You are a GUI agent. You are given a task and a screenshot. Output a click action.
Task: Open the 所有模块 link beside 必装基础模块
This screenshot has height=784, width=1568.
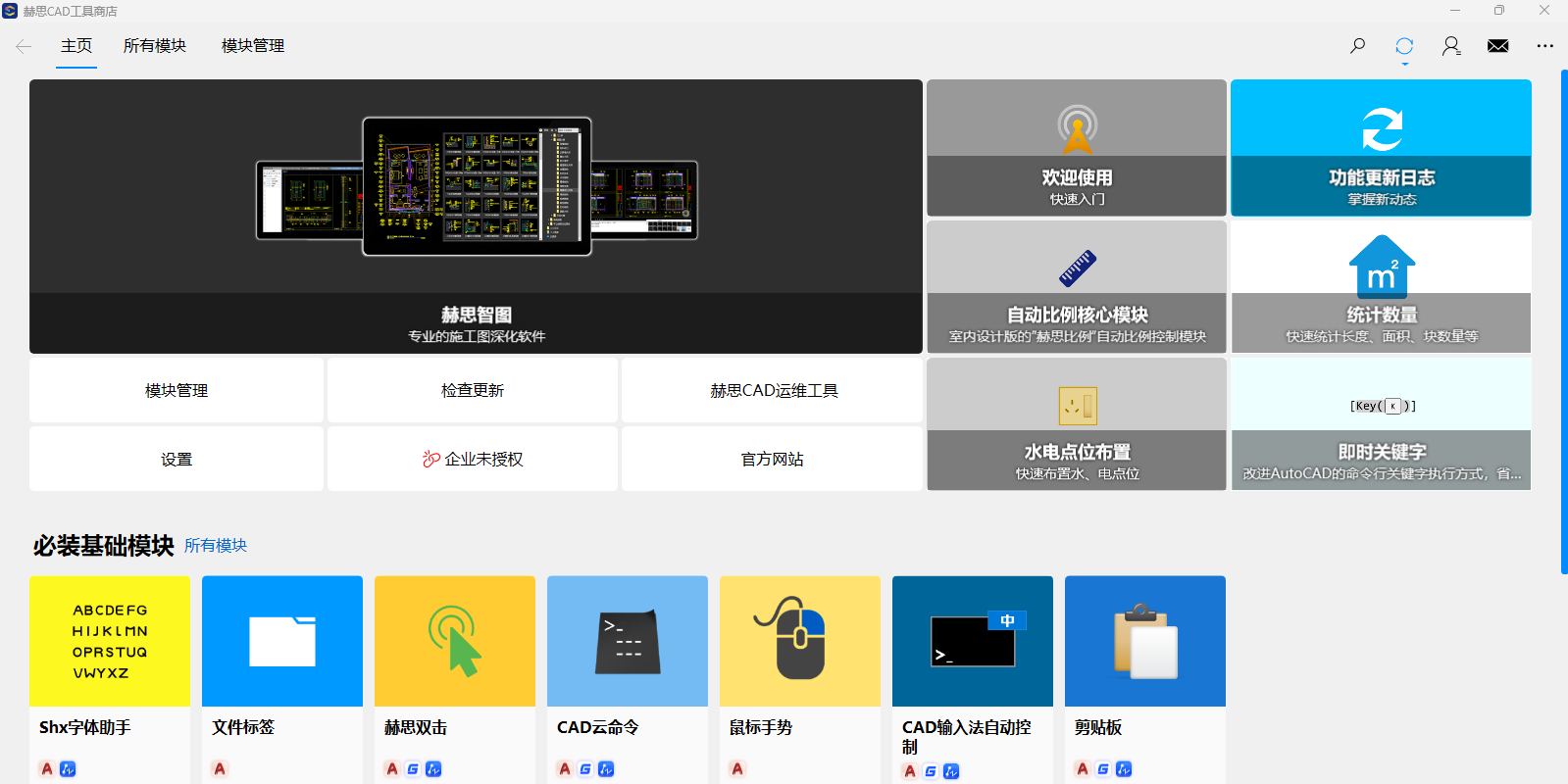[216, 546]
